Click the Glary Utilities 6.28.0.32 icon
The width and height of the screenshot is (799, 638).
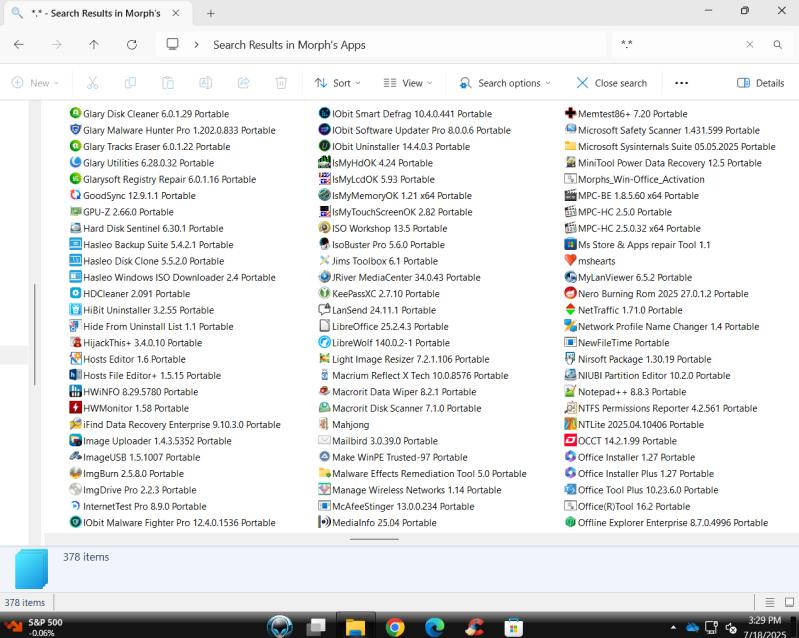coord(75,163)
